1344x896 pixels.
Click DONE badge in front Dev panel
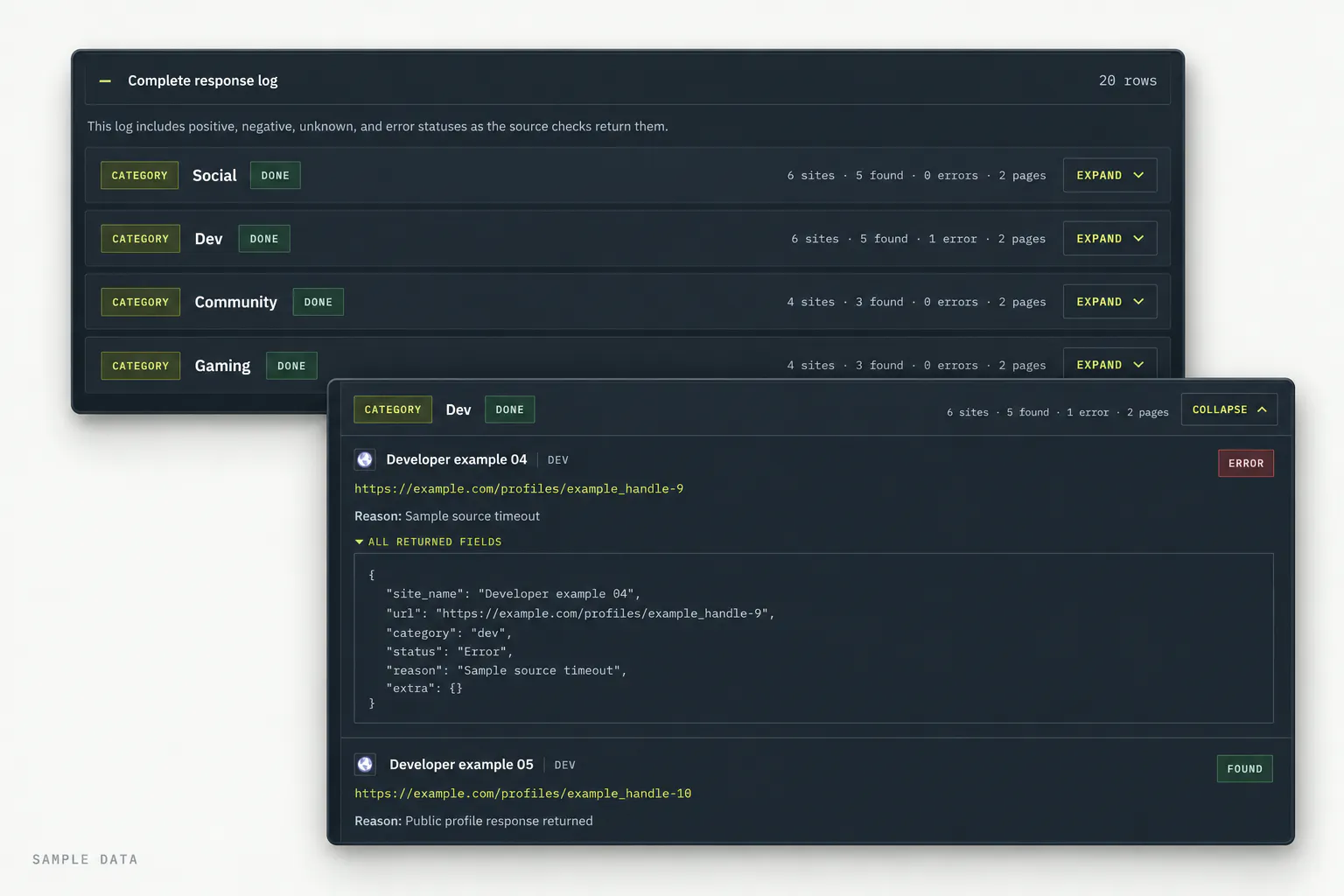(509, 409)
